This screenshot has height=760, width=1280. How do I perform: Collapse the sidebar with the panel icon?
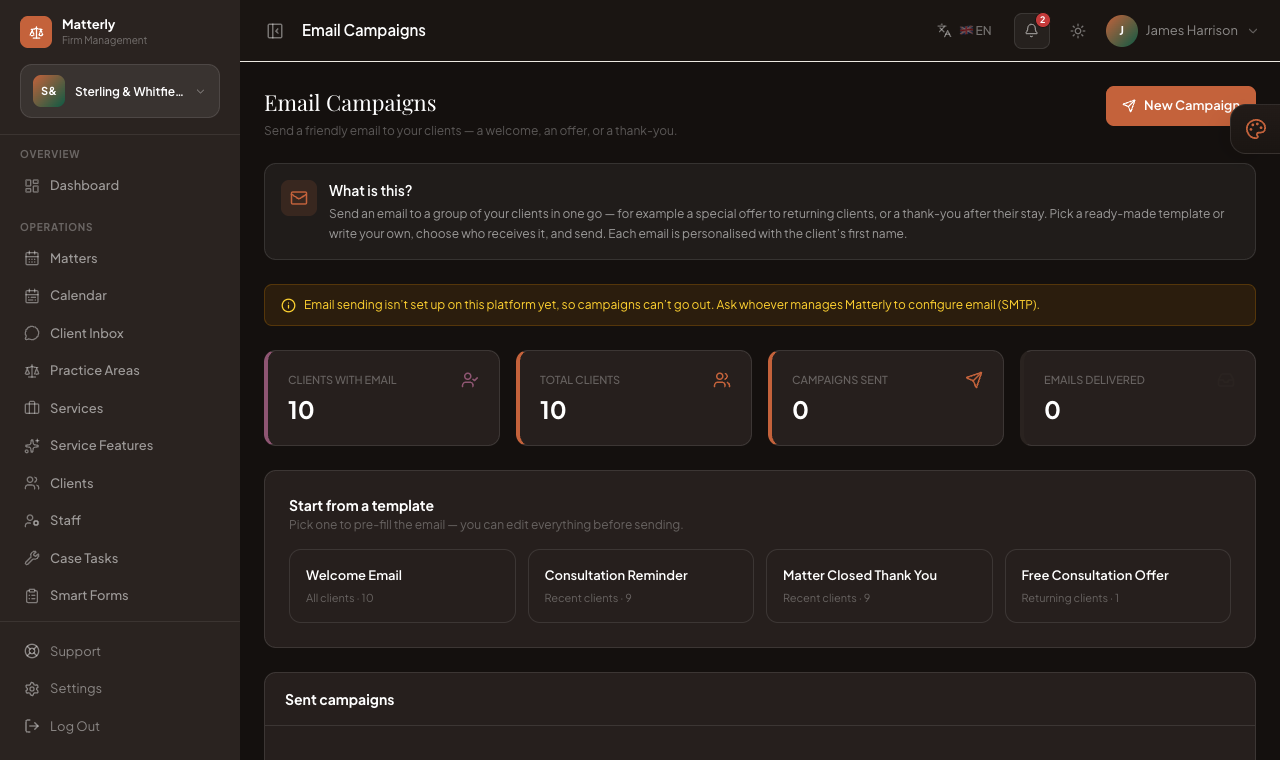point(275,31)
